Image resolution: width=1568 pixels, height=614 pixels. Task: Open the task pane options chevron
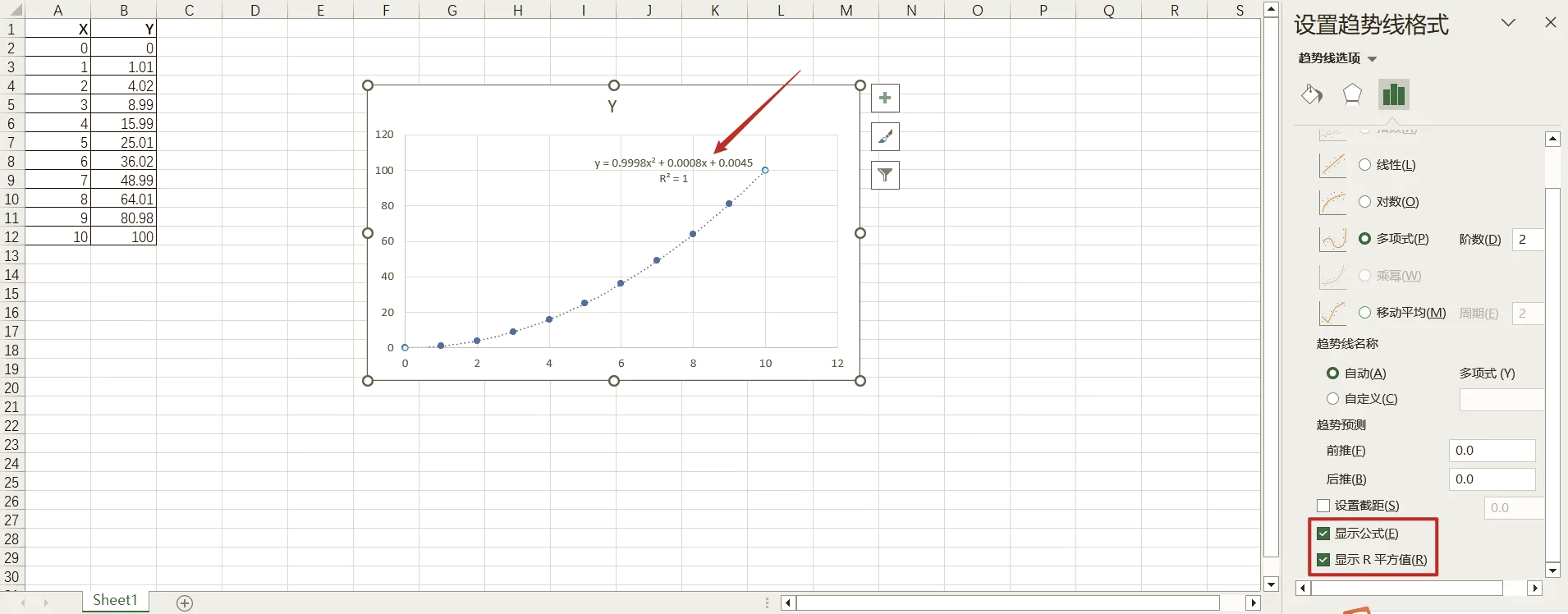pos(1509,22)
